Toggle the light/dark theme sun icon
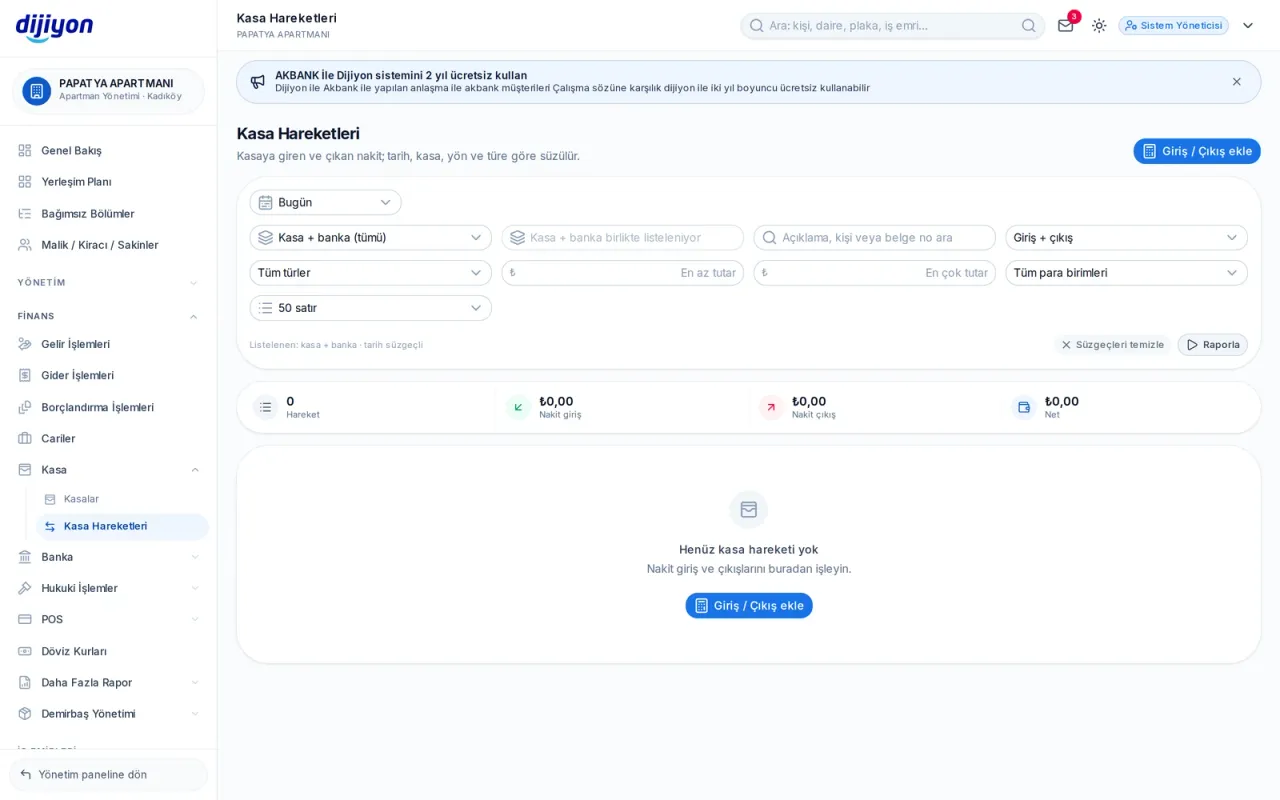Image resolution: width=1280 pixels, height=800 pixels. click(x=1099, y=25)
